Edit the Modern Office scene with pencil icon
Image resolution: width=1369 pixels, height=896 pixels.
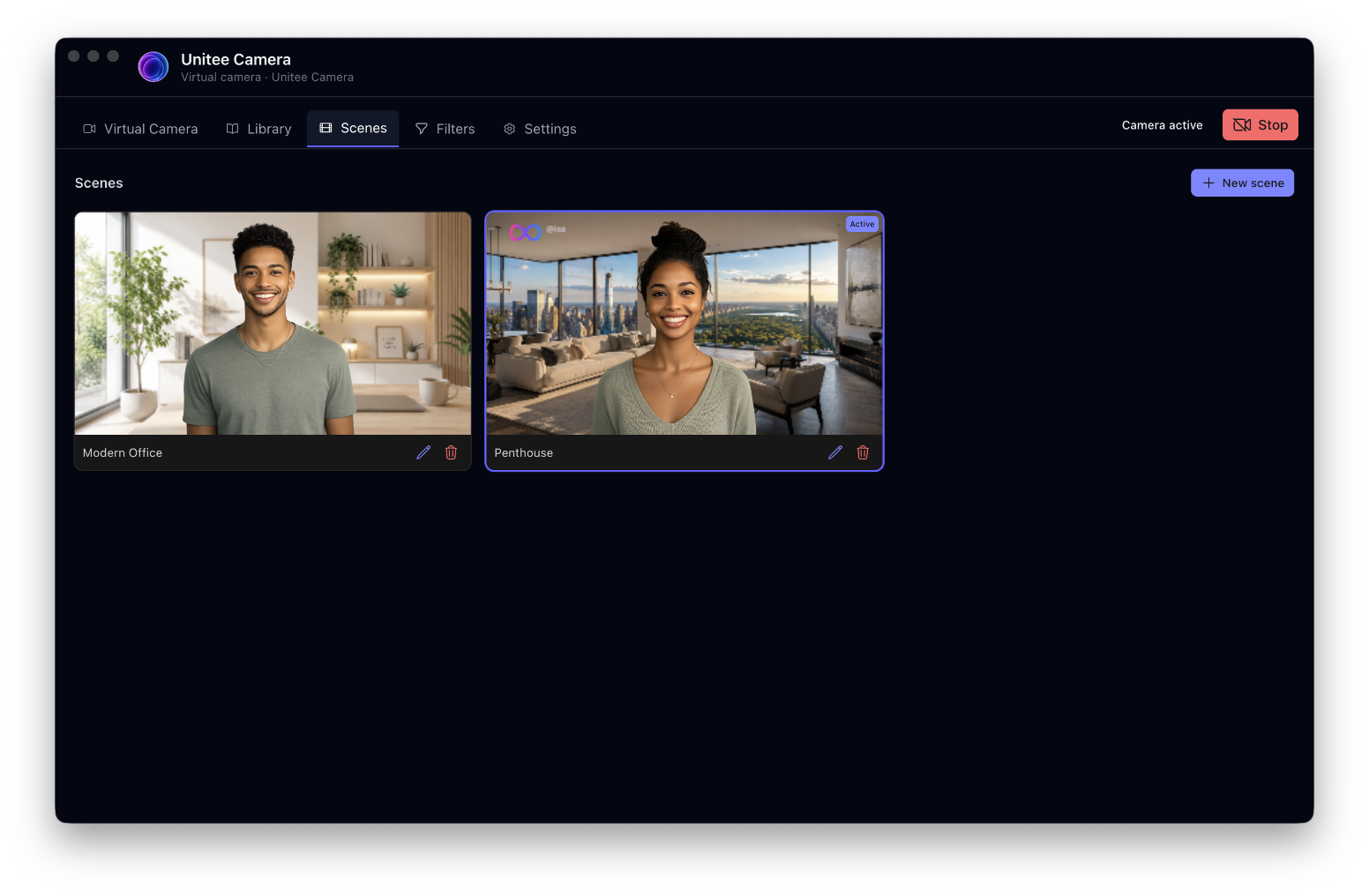tap(423, 452)
